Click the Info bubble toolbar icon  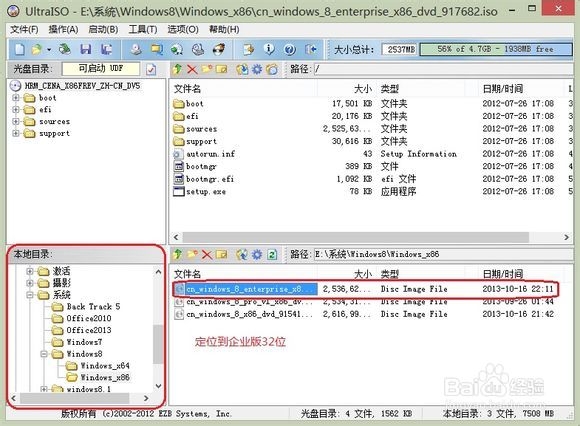(x=269, y=49)
